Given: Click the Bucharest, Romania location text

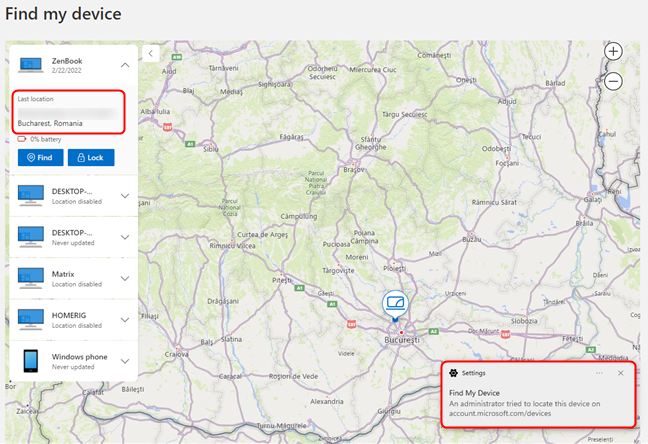Looking at the screenshot, I should click(x=50, y=123).
